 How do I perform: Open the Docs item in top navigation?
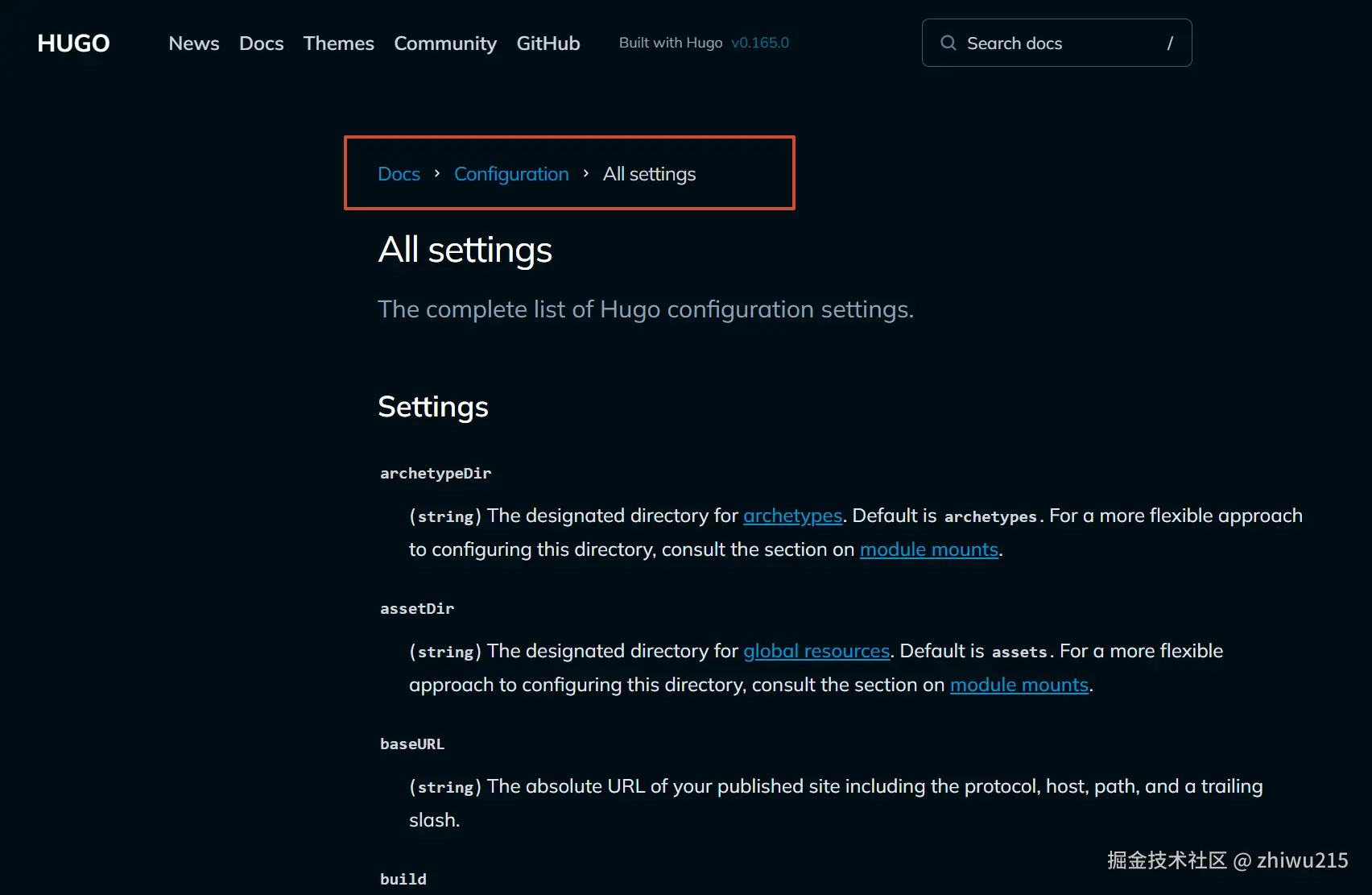point(262,43)
